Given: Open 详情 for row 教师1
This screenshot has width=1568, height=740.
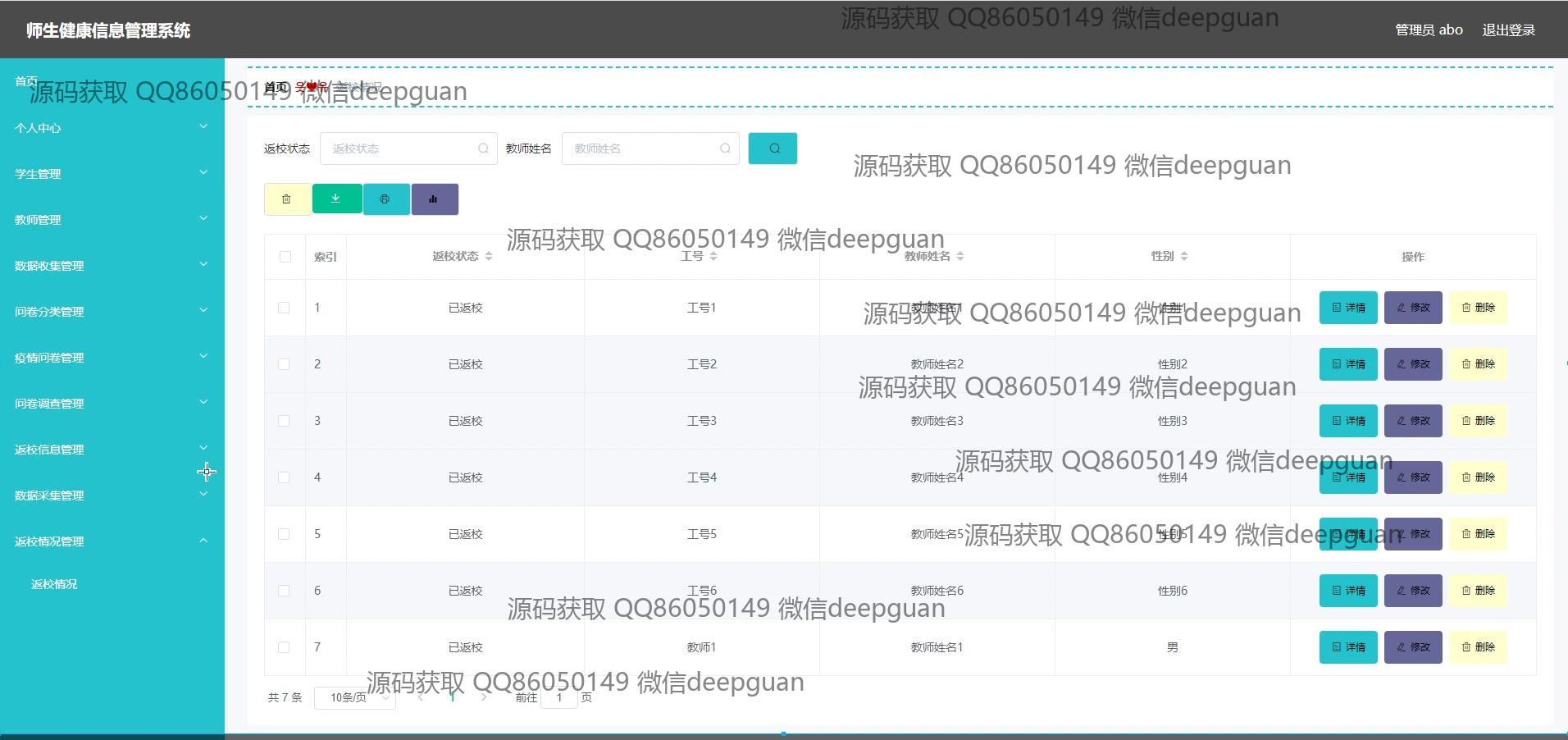Looking at the screenshot, I should pos(1348,647).
